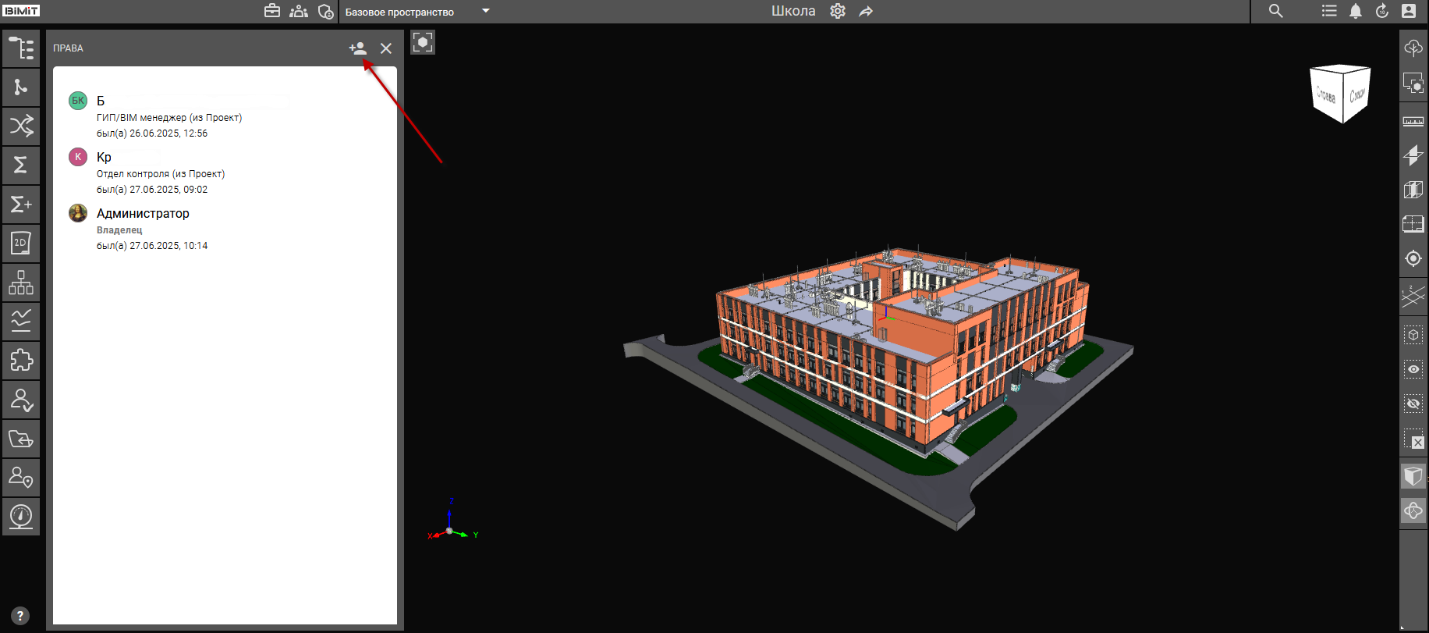Click the ruler measurement tool
1429x633 pixels.
(1413, 122)
